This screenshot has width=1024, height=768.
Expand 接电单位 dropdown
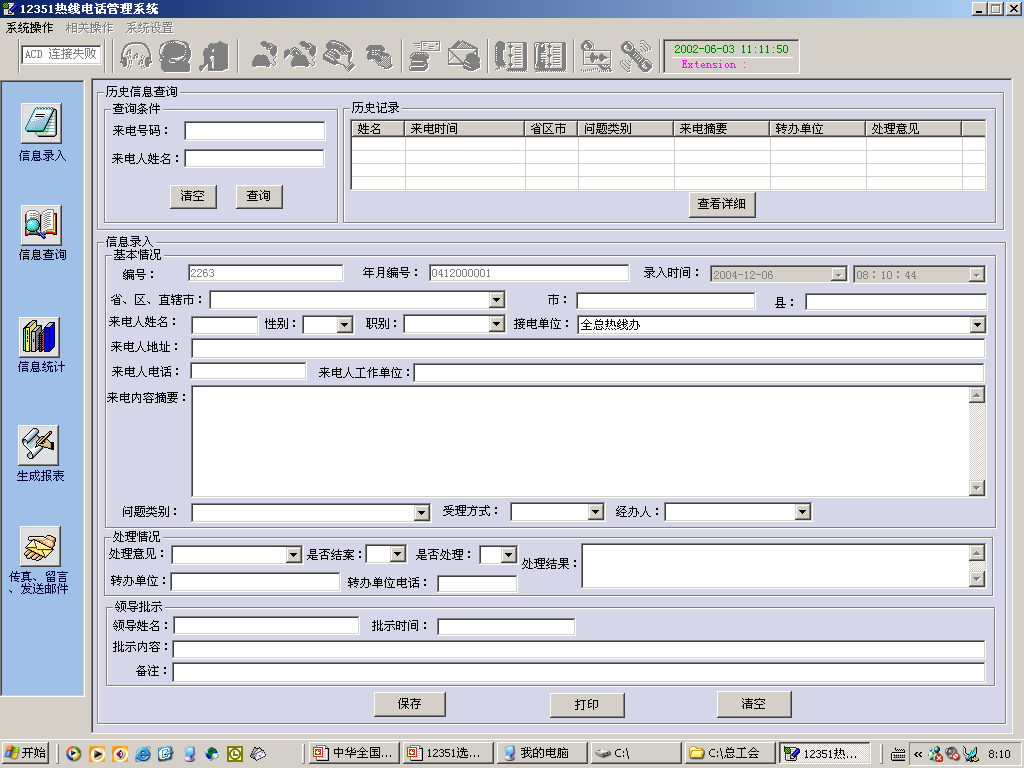coord(977,325)
